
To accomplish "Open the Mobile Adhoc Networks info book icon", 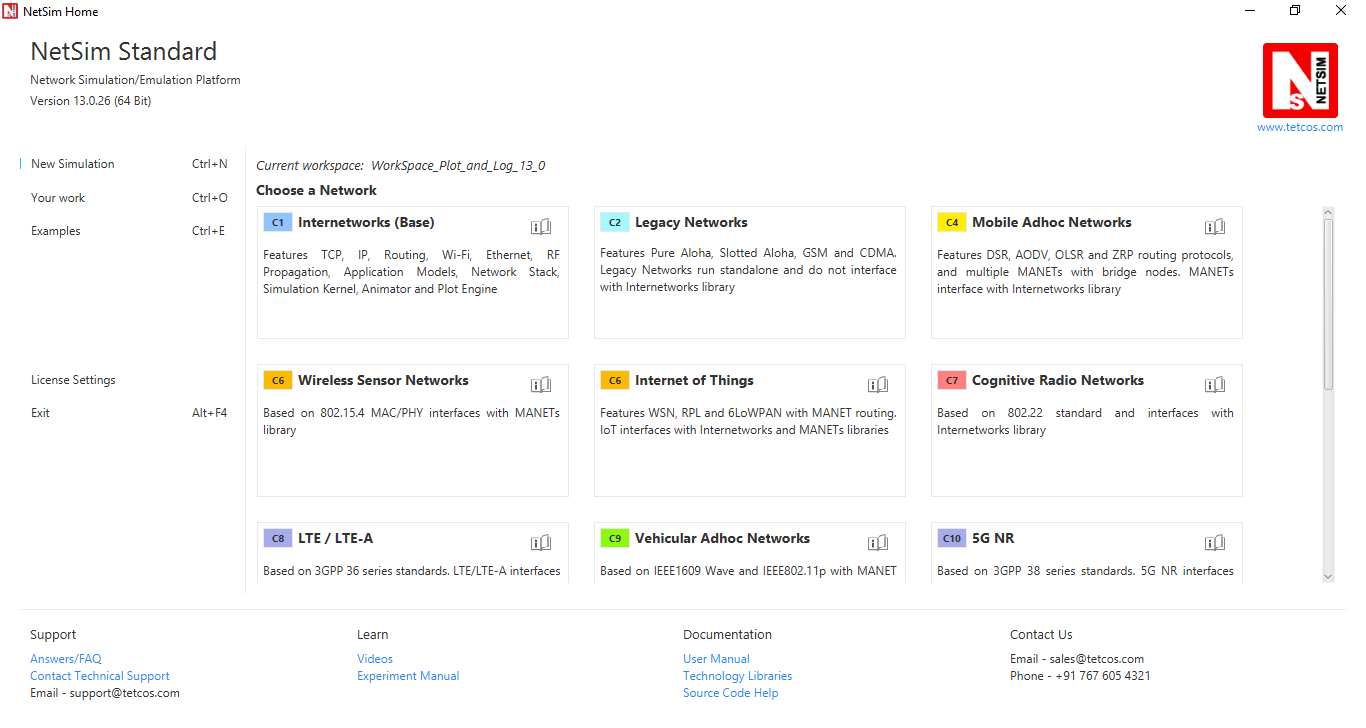I will click(x=1215, y=227).
